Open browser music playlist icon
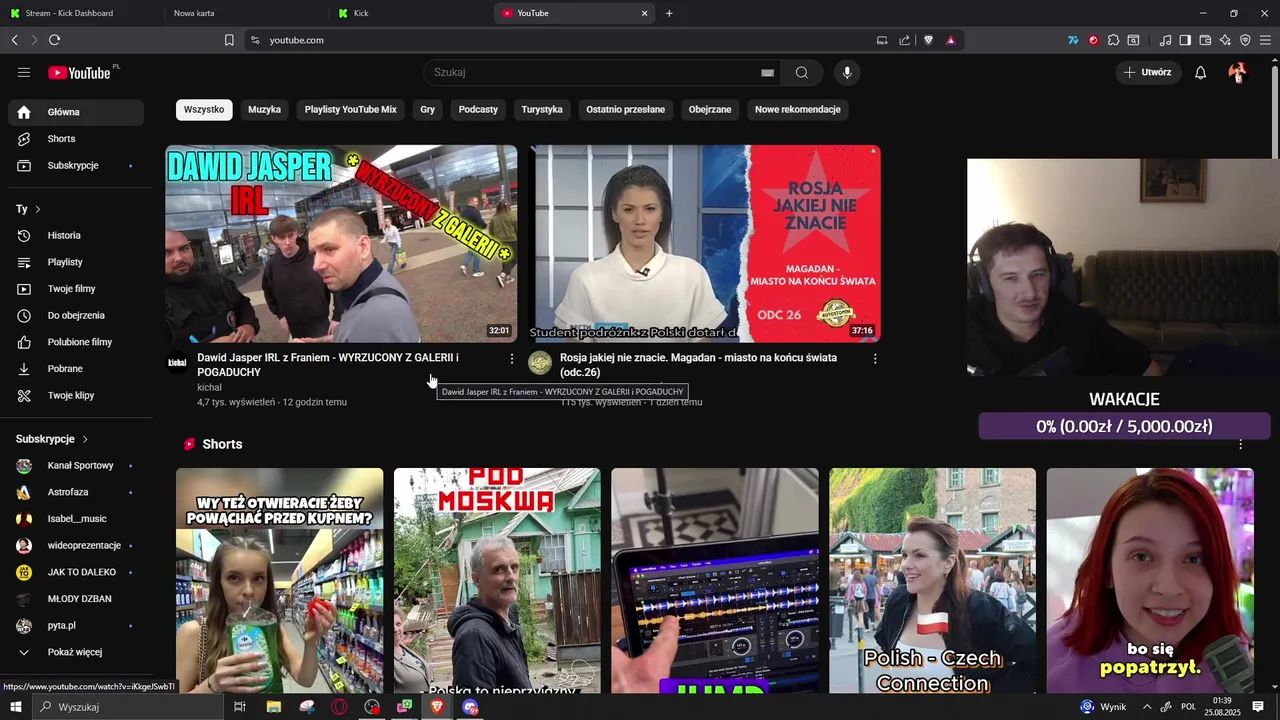The height and width of the screenshot is (720, 1280). 1165,40
